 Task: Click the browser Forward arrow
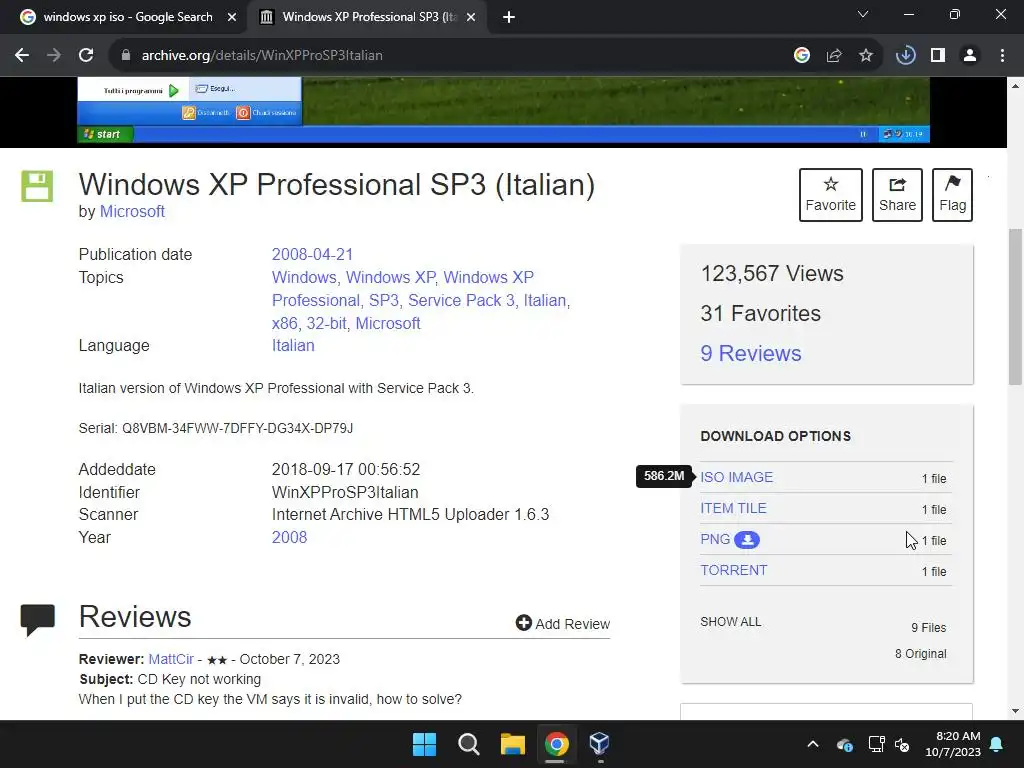coord(54,56)
